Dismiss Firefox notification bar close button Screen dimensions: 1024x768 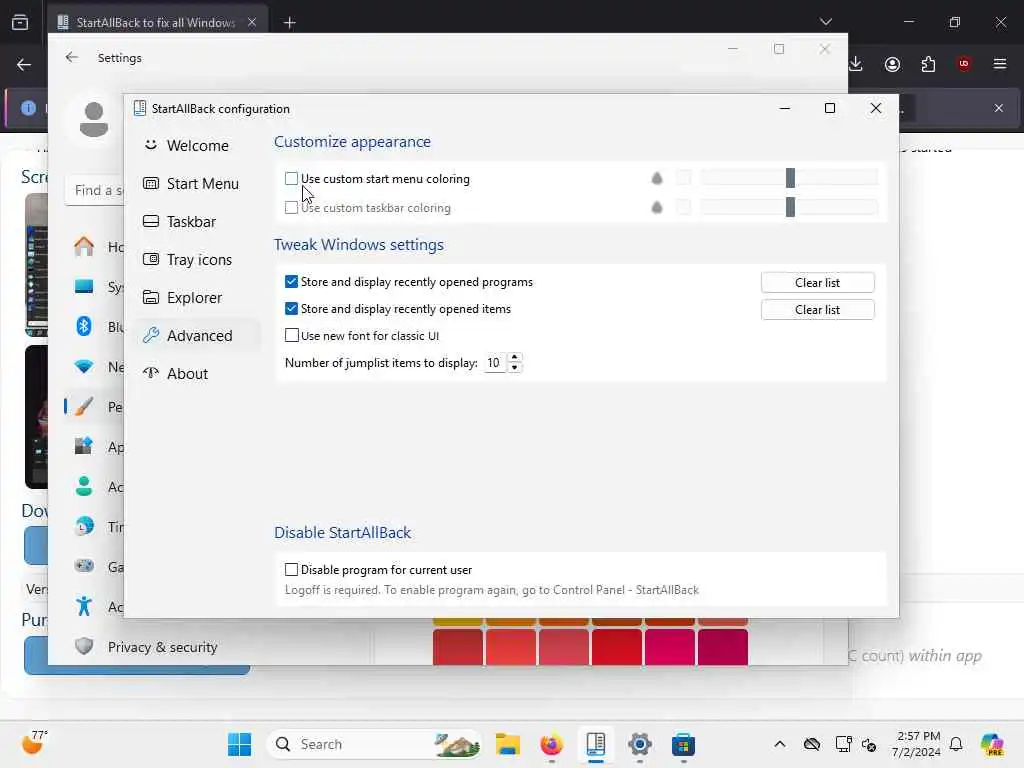click(999, 108)
